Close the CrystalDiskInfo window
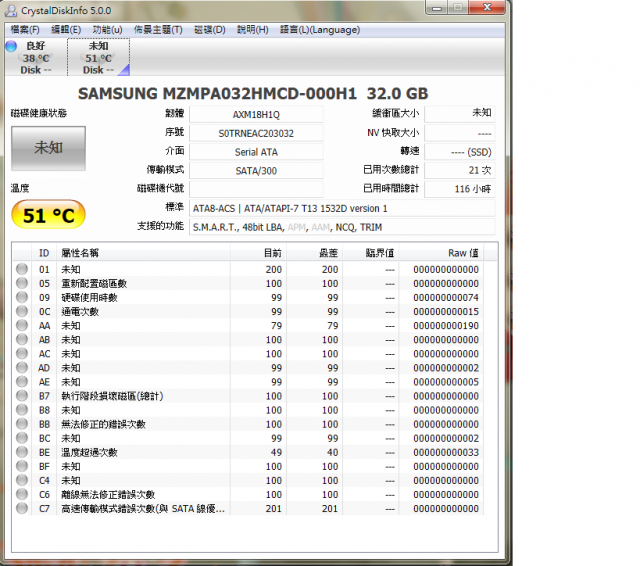 coord(487,7)
